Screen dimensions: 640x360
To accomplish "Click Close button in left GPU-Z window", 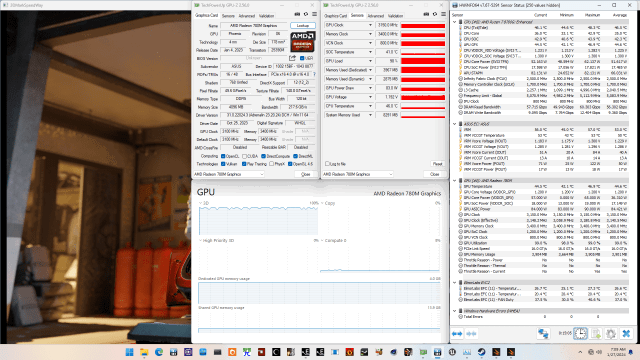I will (306, 174).
